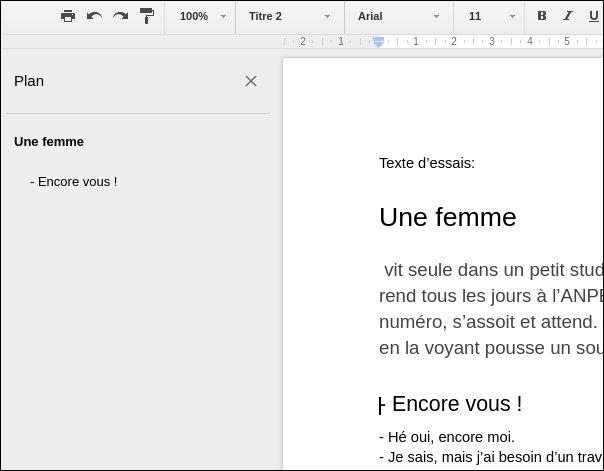This screenshot has width=604, height=471.
Task: Click the line starting 'vit seule dans'
Action: point(493,270)
